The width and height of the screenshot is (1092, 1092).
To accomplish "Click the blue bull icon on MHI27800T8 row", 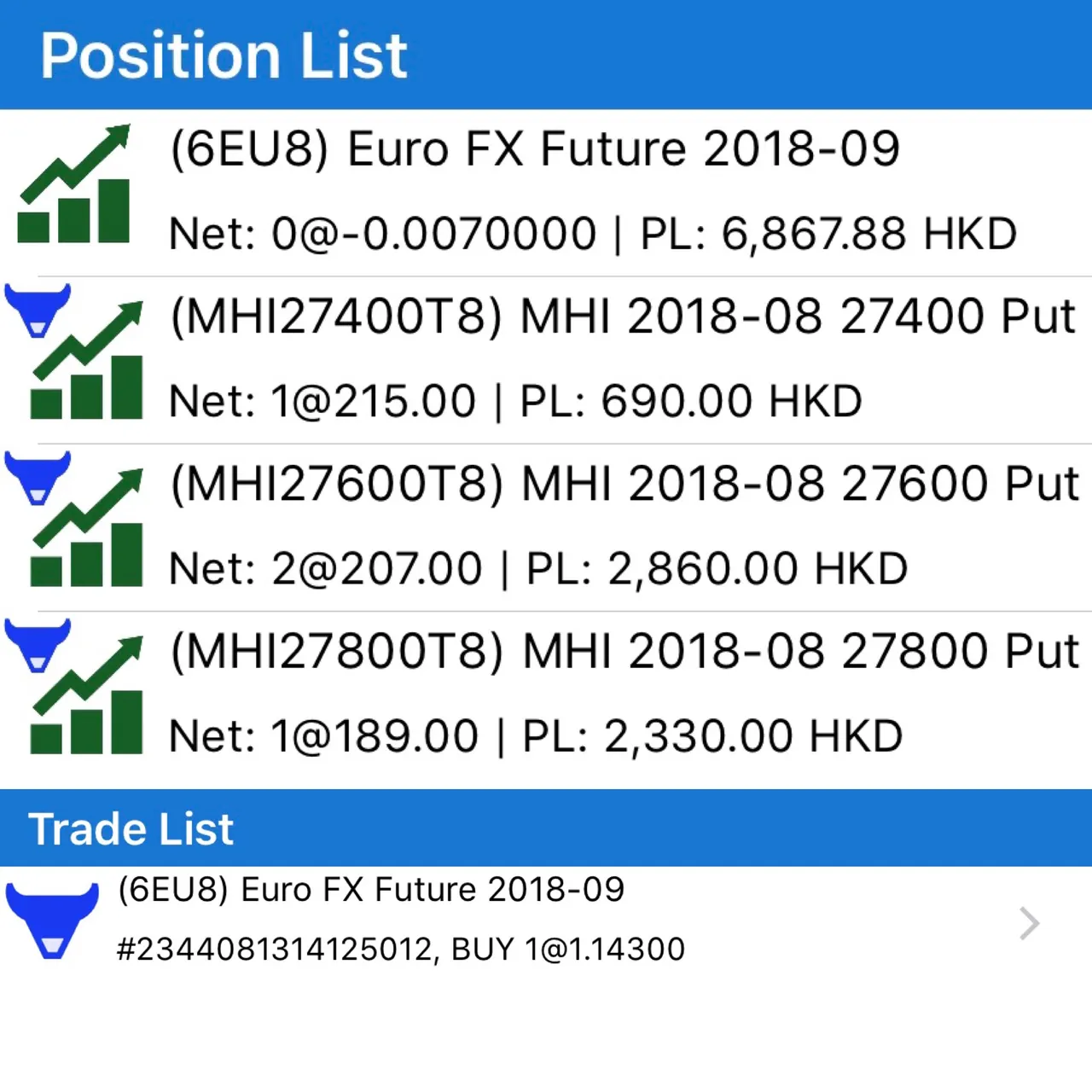I will click(x=38, y=645).
